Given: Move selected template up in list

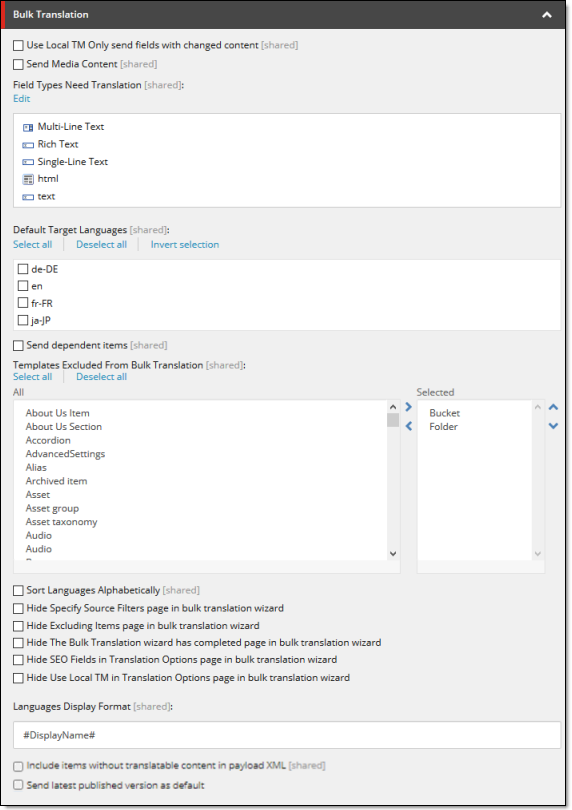Looking at the screenshot, I should (x=553, y=407).
